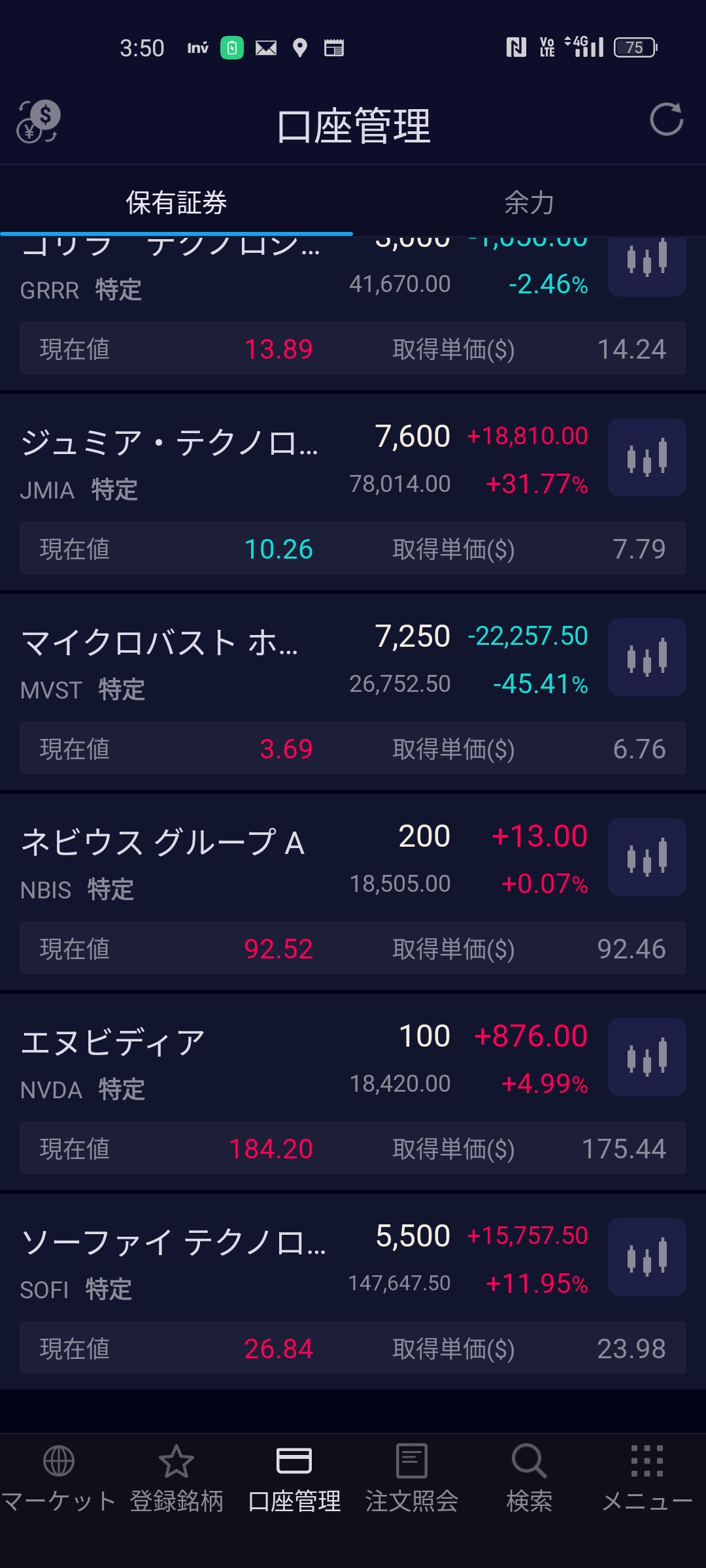Open the chart icon for MVST

tap(647, 657)
